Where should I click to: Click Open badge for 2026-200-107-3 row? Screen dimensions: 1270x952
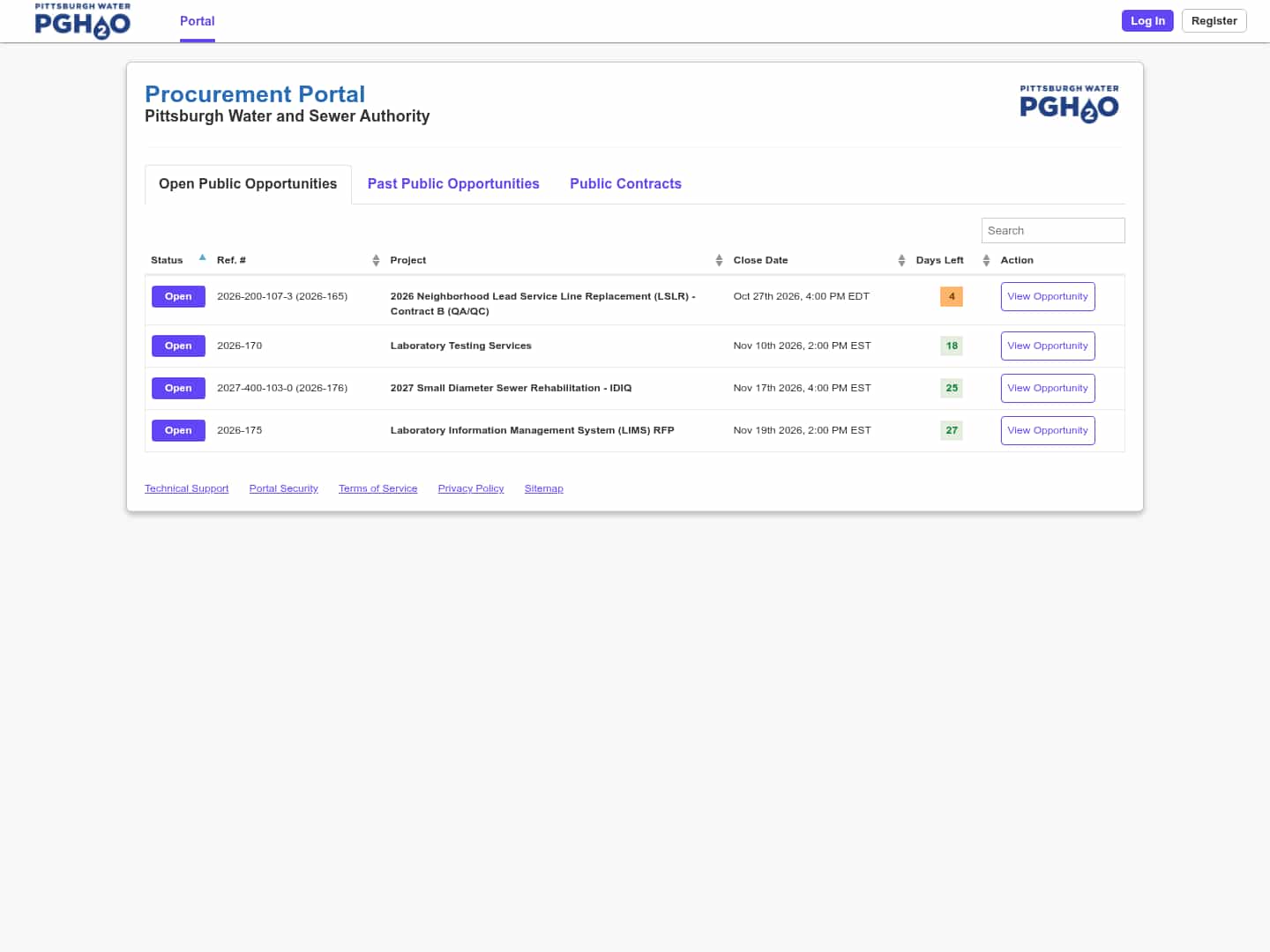point(178,296)
